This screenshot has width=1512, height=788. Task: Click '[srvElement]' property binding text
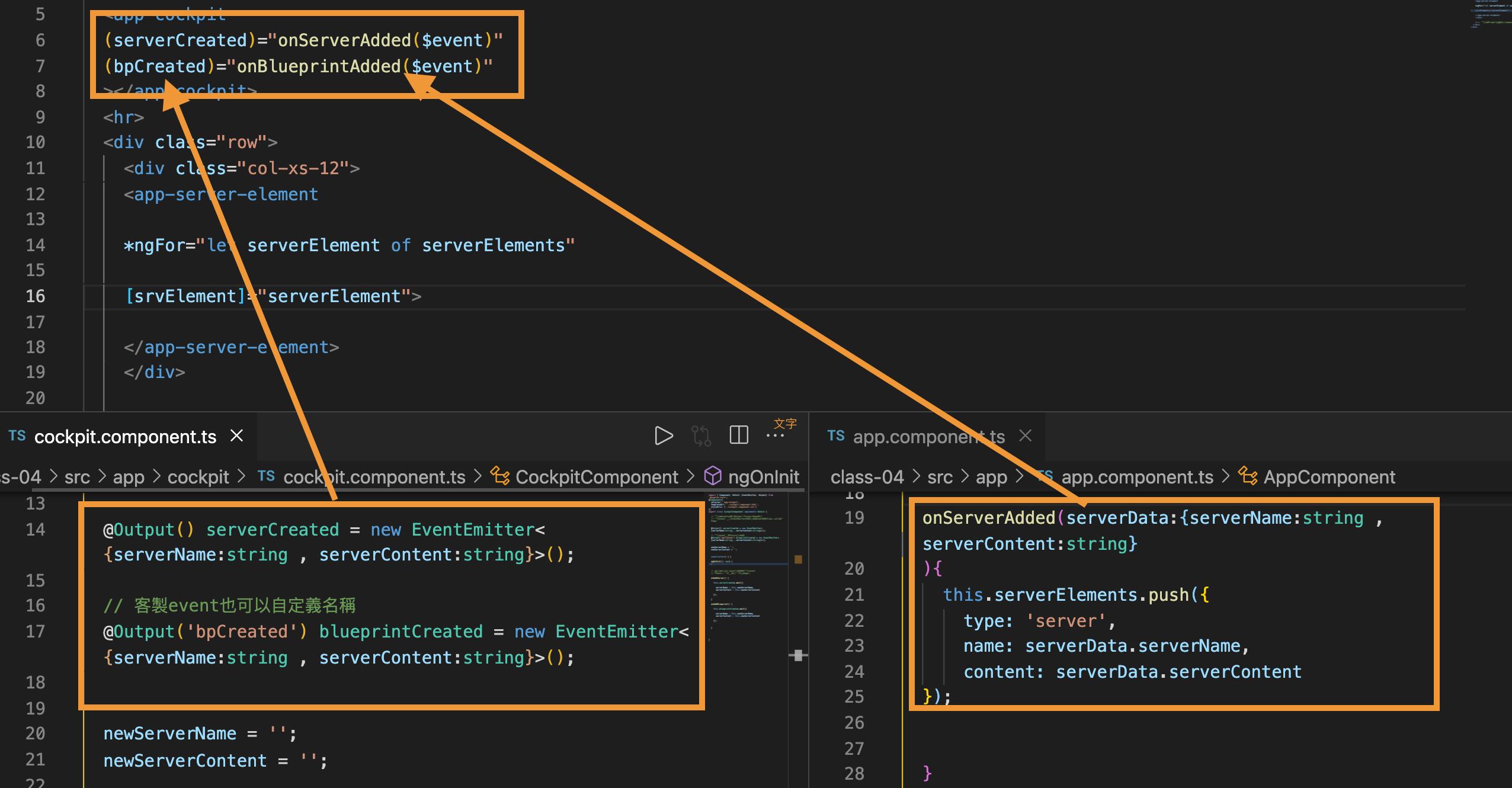(x=185, y=296)
